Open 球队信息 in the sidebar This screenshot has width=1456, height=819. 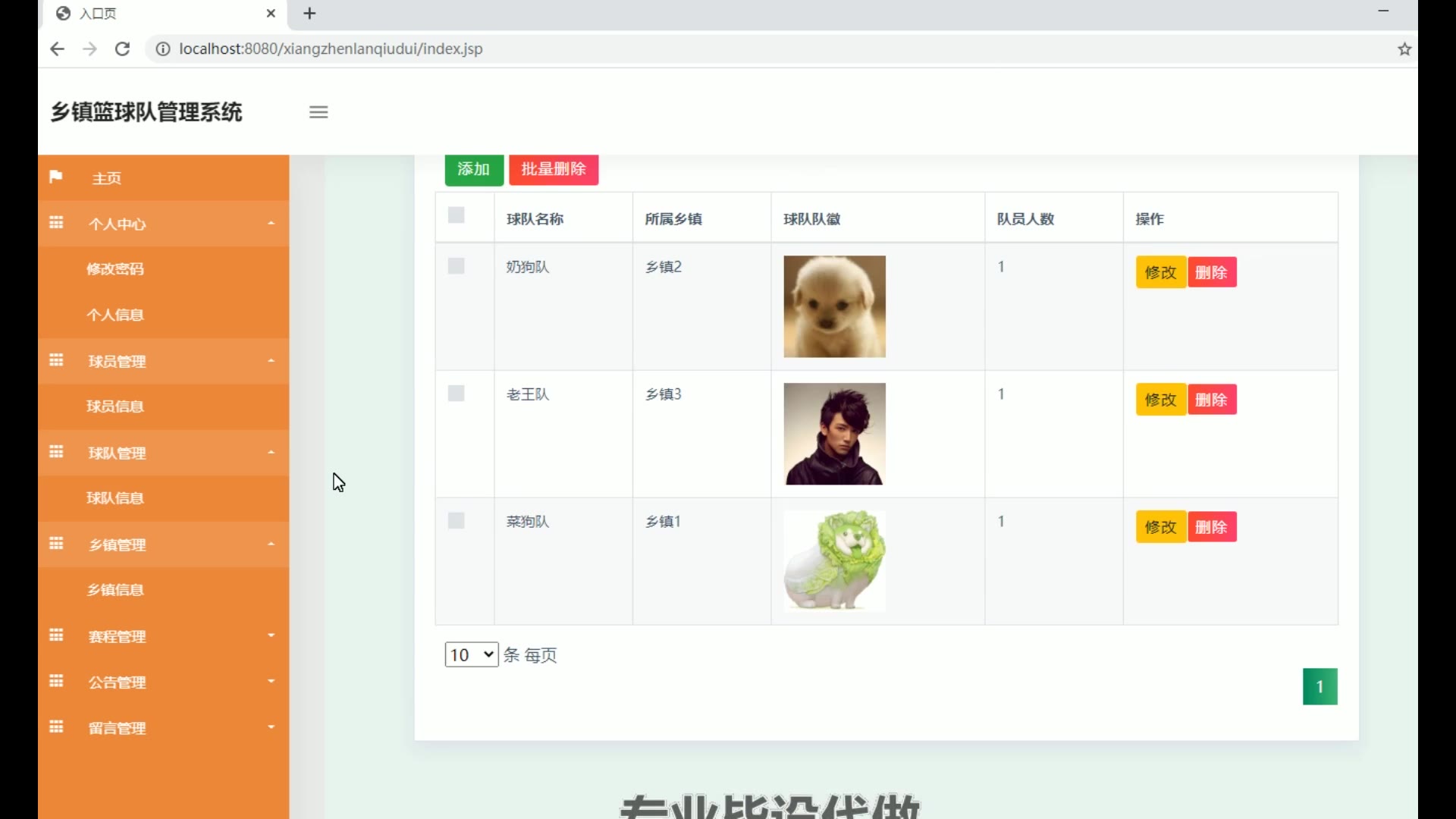(115, 498)
